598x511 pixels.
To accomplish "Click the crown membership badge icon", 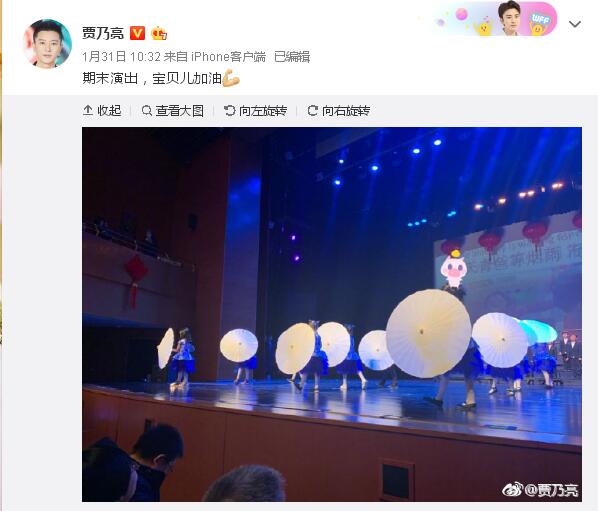I will point(159,33).
